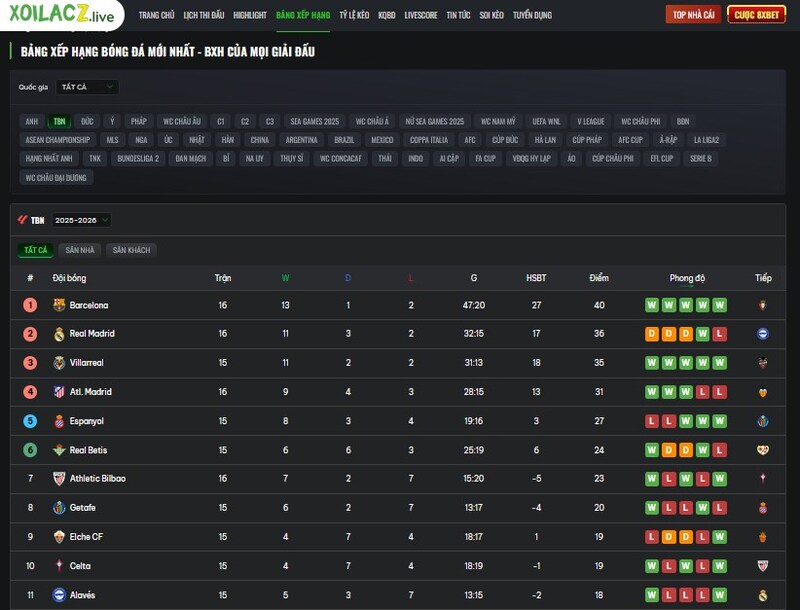800x610 pixels.
Task: Click the Espanyol club crest icon
Action: tap(59, 421)
